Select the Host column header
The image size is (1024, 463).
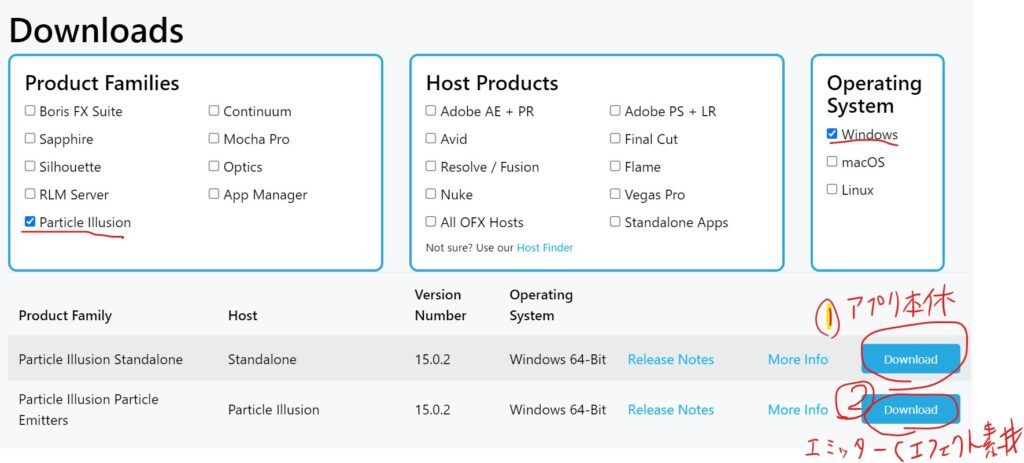[x=242, y=315]
